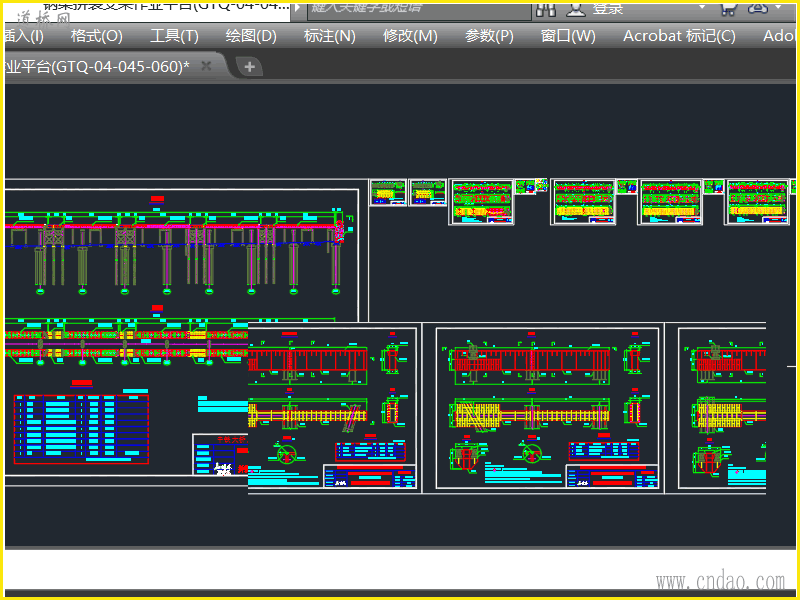800x600 pixels.
Task: Expand the arrow left of search field
Action: (x=297, y=8)
